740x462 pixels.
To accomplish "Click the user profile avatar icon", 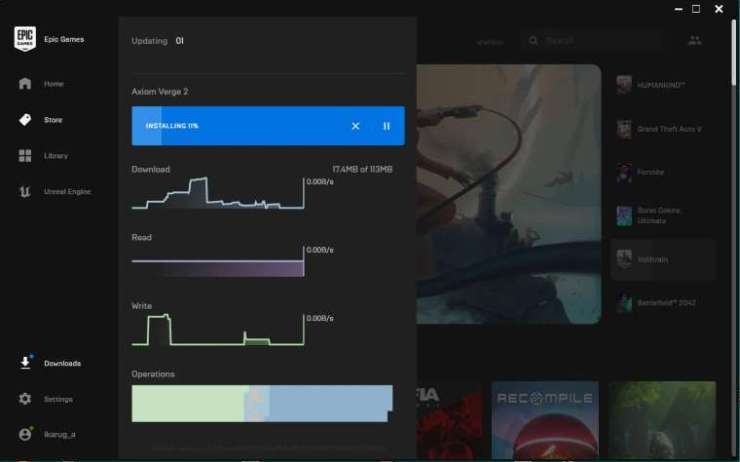I will [x=25, y=434].
